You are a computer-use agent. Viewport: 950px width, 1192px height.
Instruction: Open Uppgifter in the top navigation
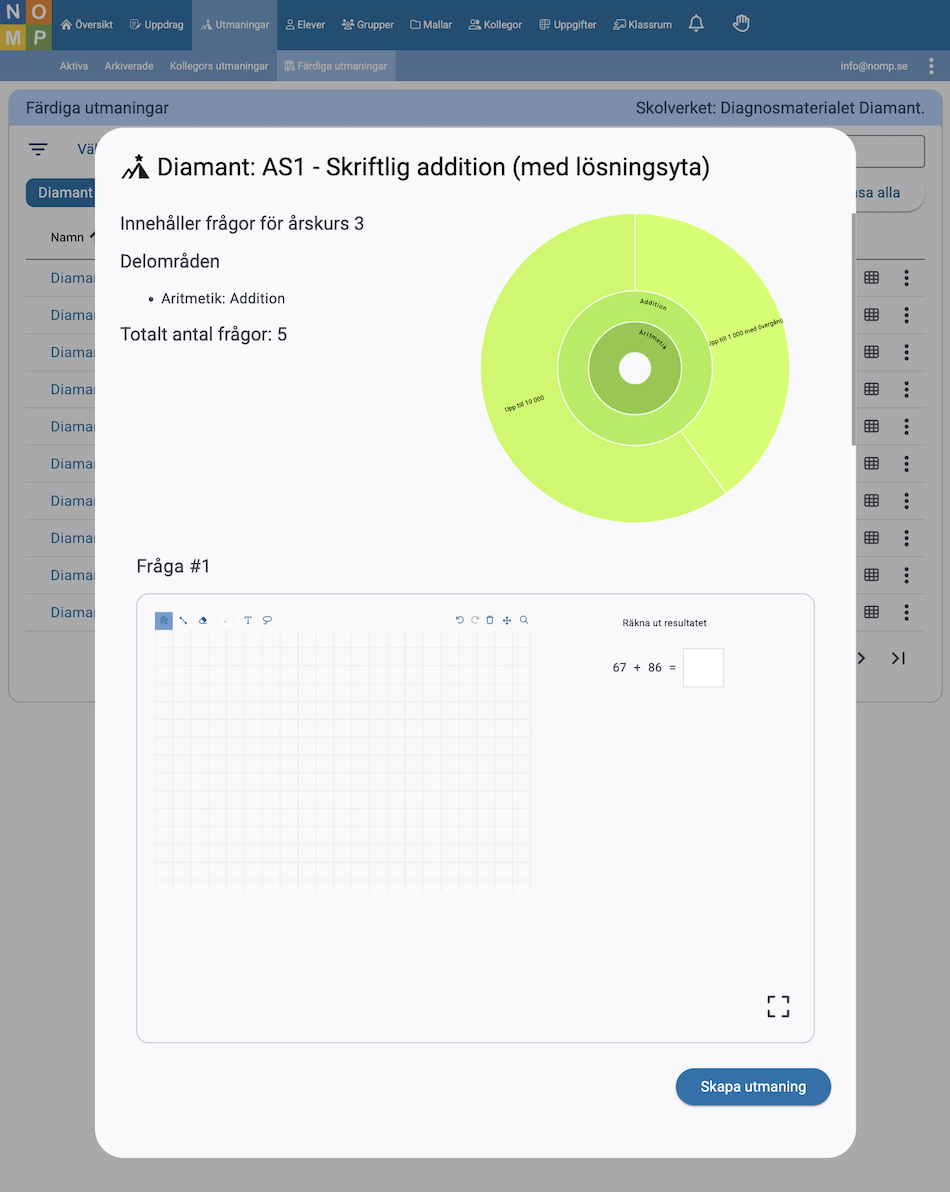pyautogui.click(x=568, y=25)
